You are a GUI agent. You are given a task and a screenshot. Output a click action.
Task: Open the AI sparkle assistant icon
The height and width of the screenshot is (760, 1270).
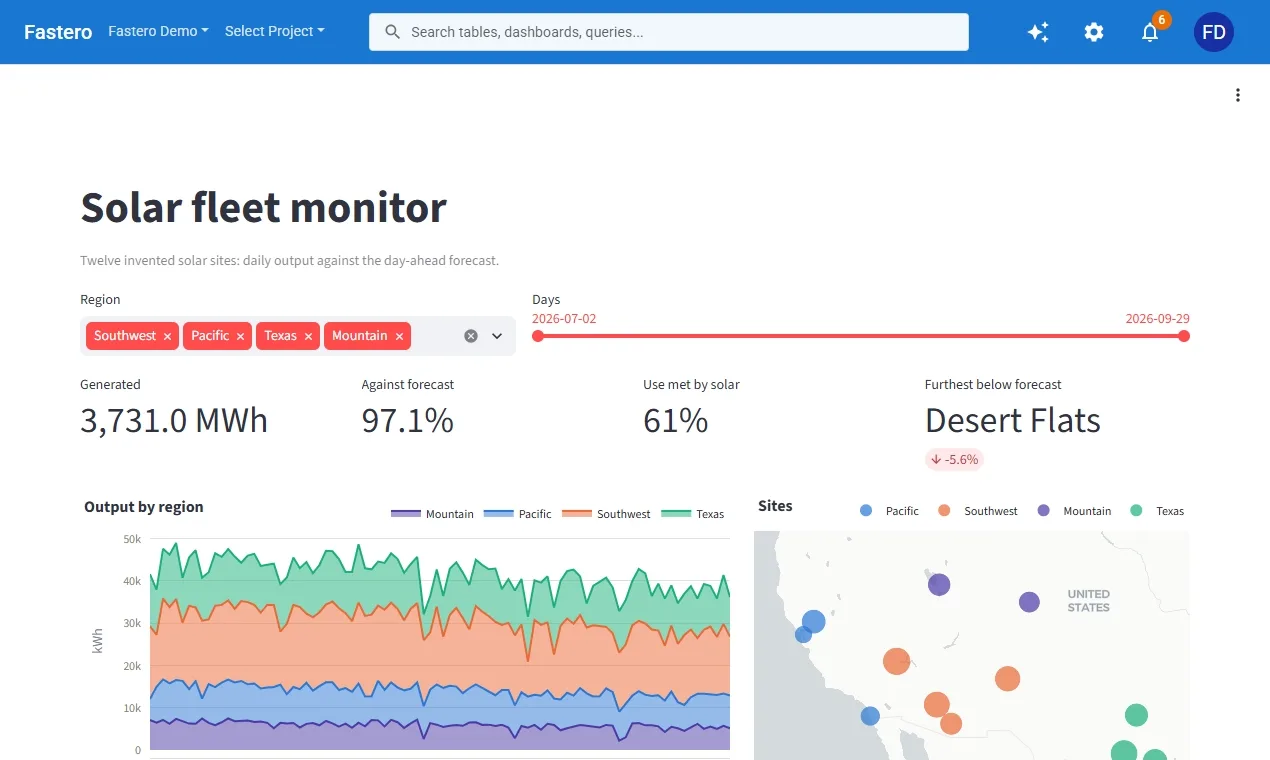tap(1038, 32)
